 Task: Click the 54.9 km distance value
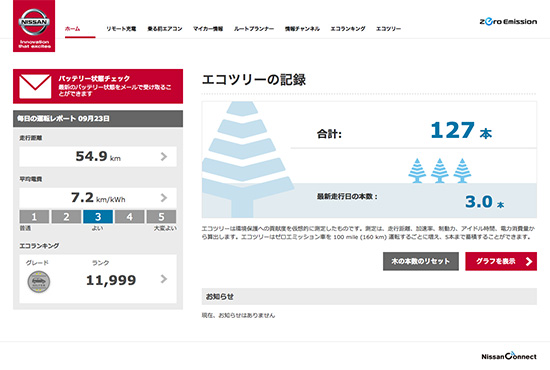pos(98,156)
